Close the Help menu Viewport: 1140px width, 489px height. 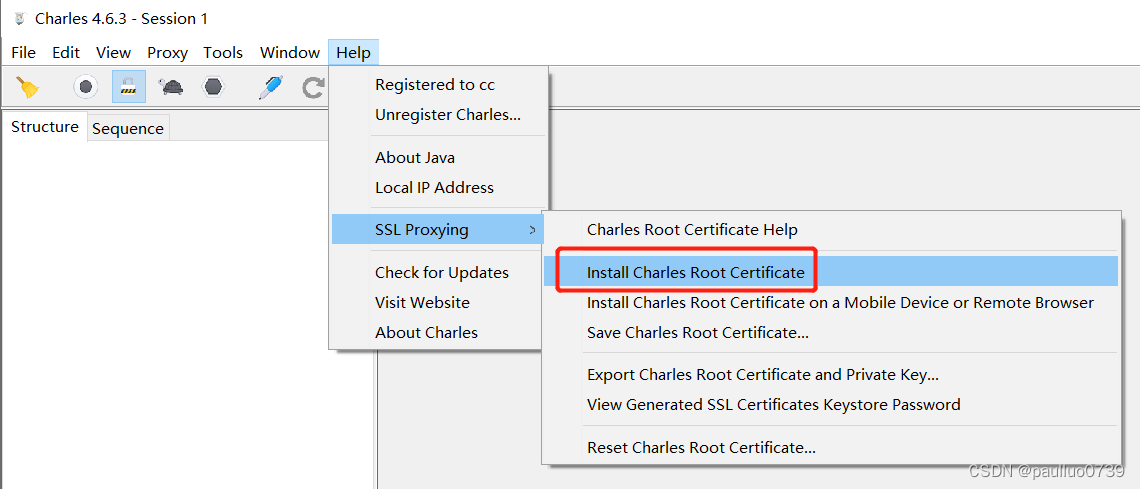353,52
